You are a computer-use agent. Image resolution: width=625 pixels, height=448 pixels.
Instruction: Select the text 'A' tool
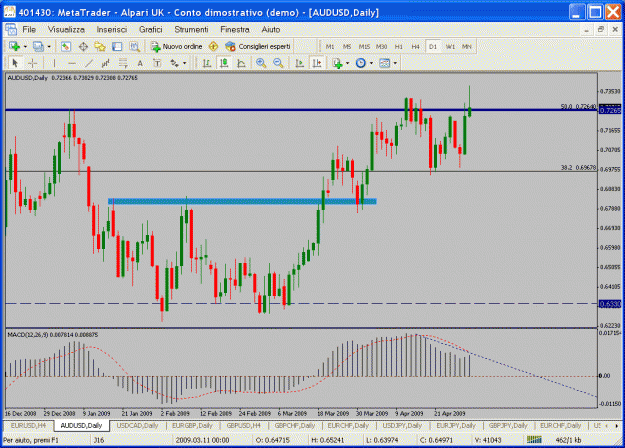tap(140, 63)
